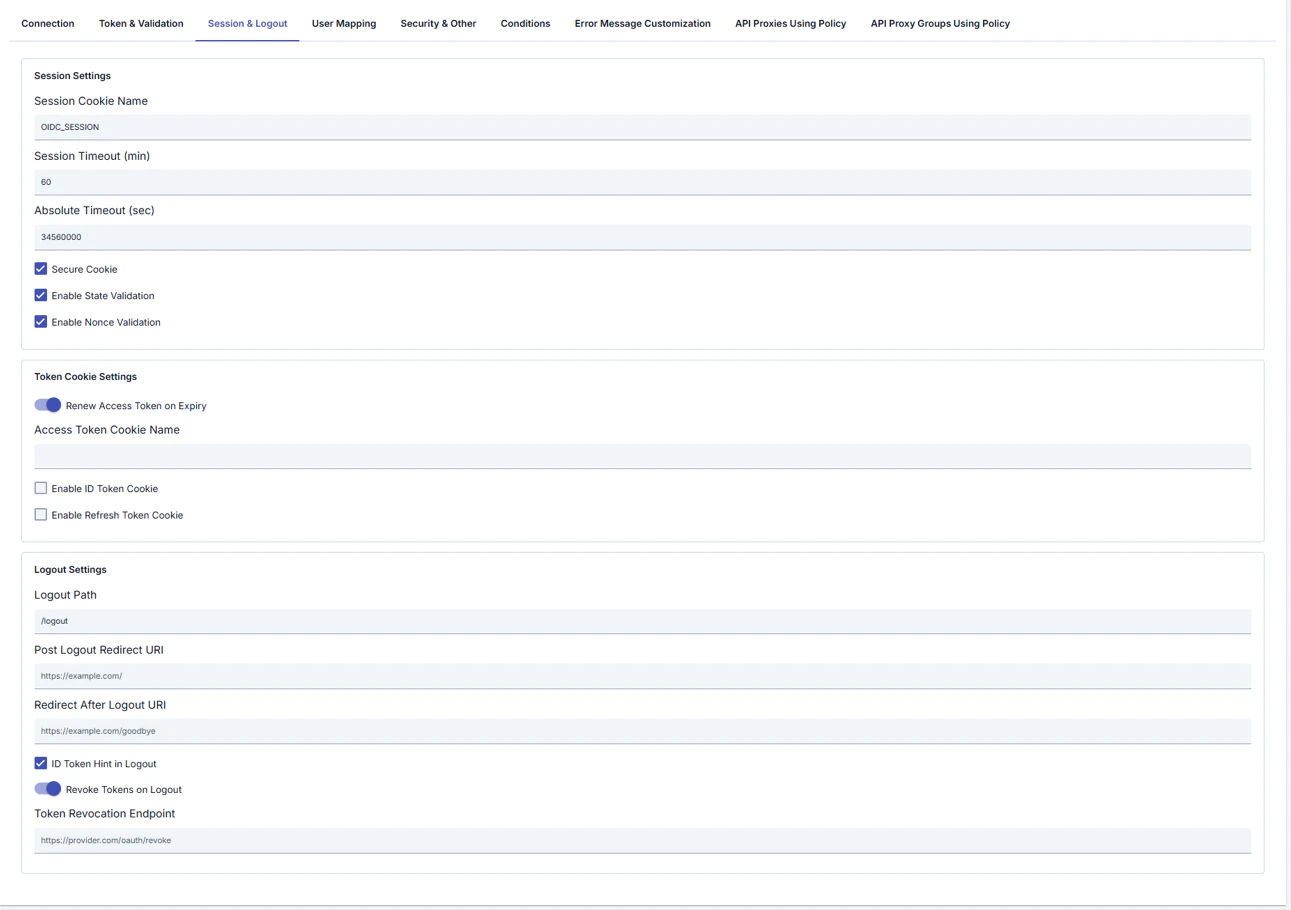Uncheck the Secure Cookie checkbox
This screenshot has height=910, width=1291.
coord(40,268)
